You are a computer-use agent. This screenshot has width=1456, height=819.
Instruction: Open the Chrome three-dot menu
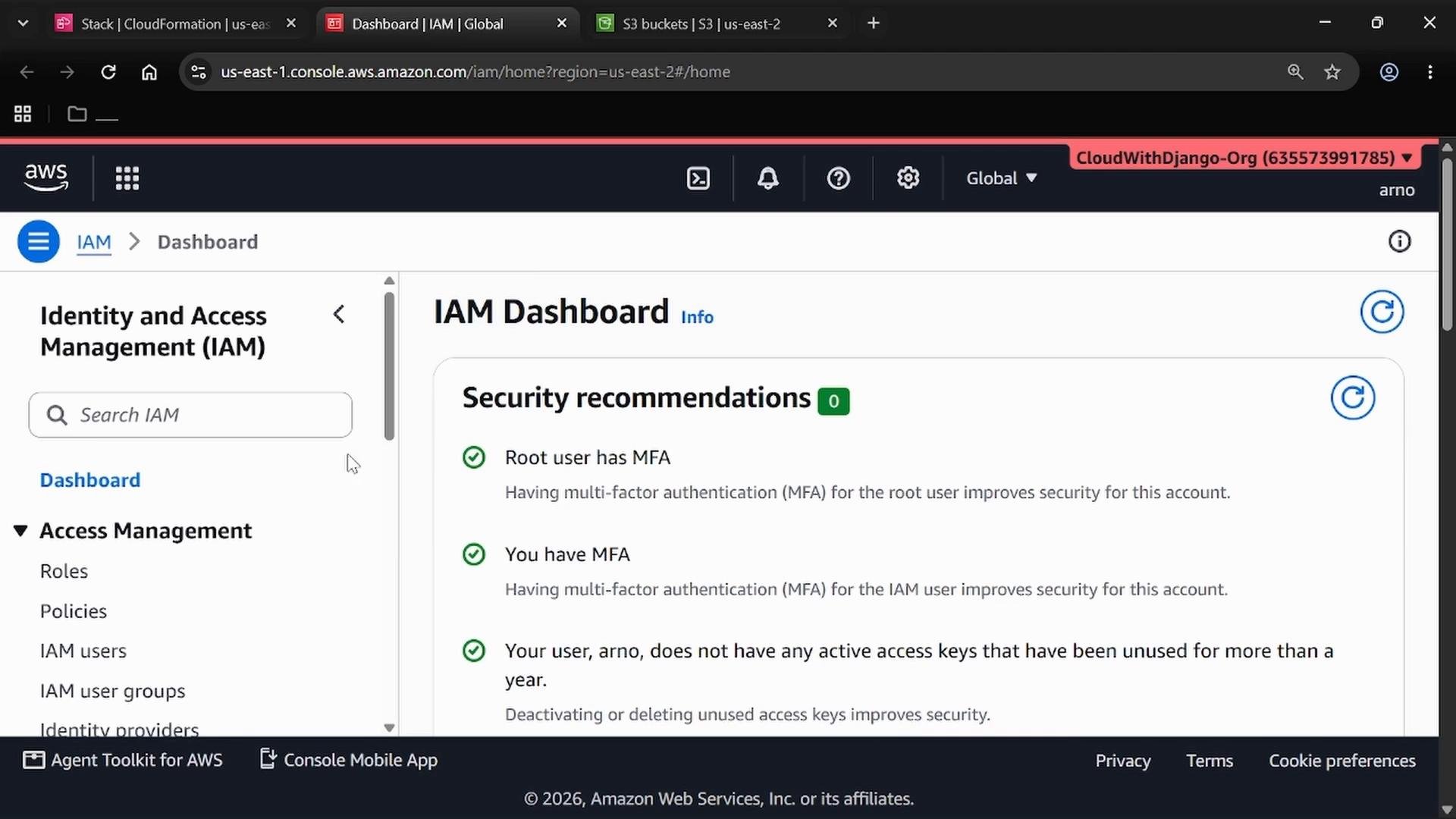click(1430, 72)
